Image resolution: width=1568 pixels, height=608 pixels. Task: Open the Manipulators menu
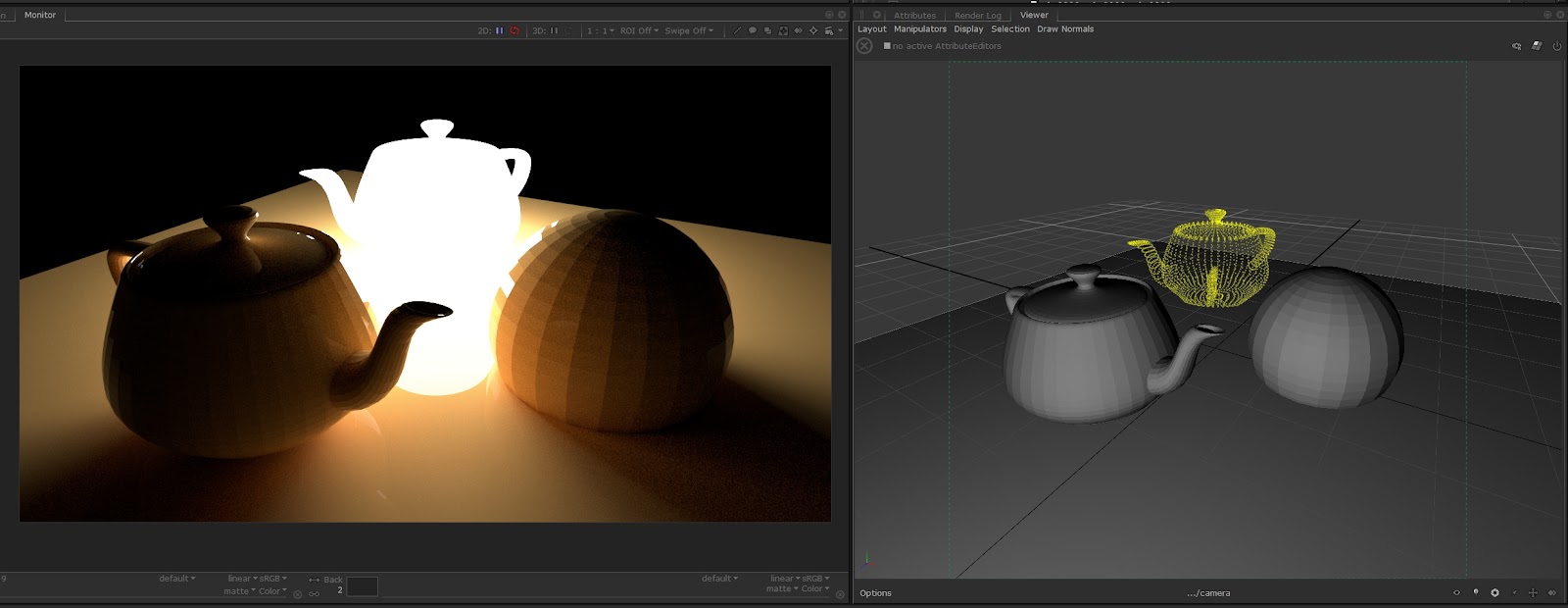coord(919,29)
